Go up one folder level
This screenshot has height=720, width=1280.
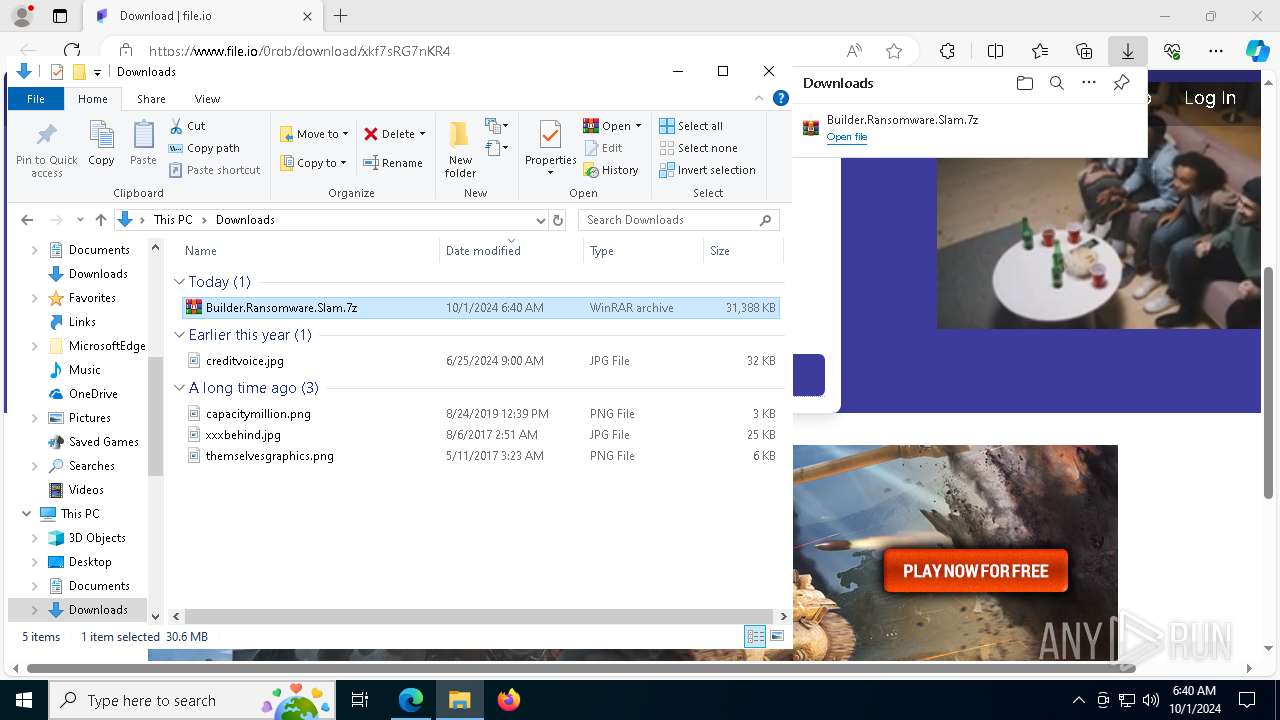click(100, 220)
